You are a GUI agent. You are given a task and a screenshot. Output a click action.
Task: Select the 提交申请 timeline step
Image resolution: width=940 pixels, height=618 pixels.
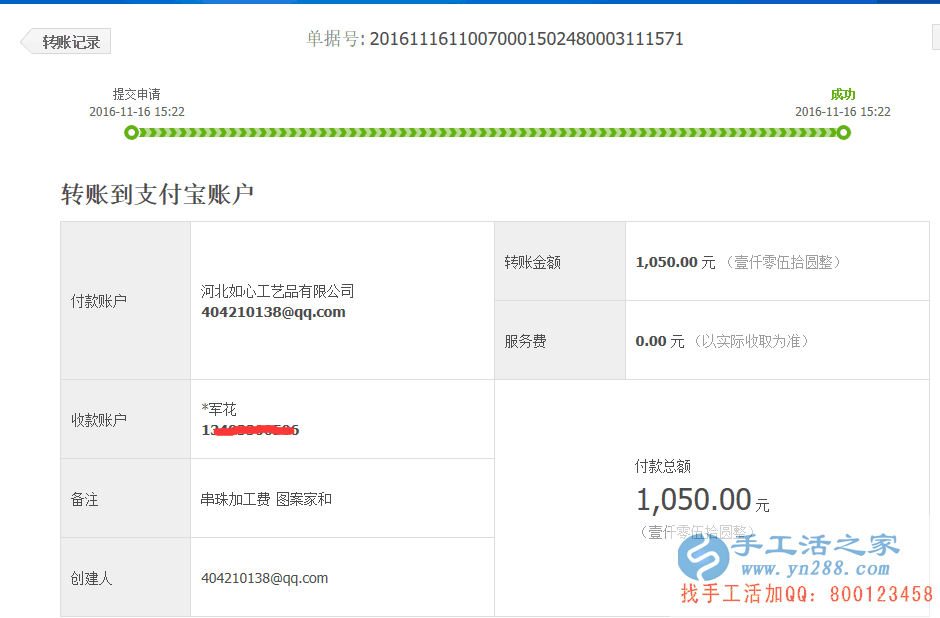pyautogui.click(x=138, y=94)
